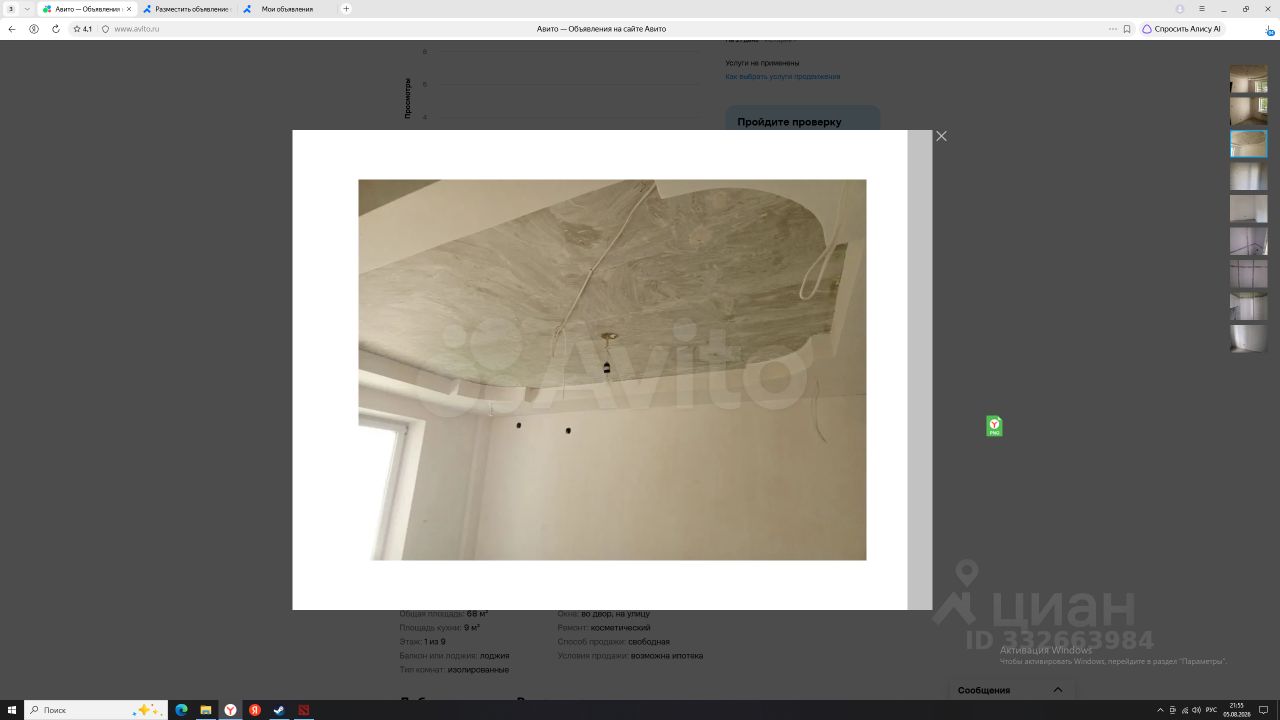Switch input language РУС

pyautogui.click(x=1211, y=710)
